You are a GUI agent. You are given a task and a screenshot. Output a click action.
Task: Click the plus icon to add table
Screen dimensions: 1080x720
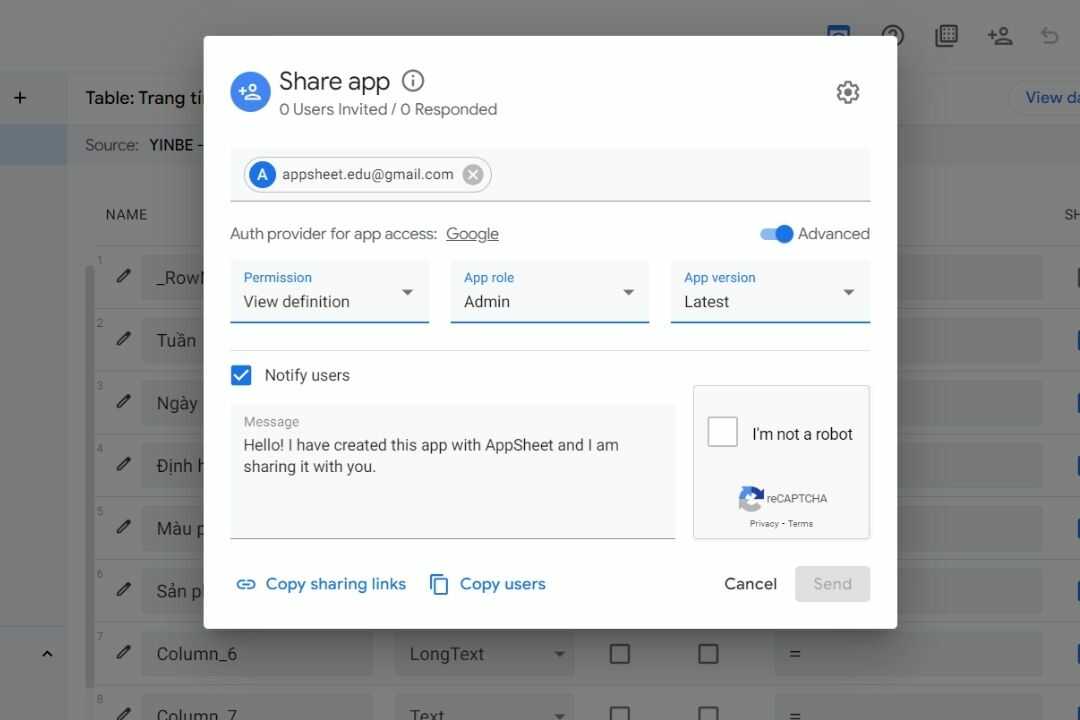pyautogui.click(x=20, y=98)
